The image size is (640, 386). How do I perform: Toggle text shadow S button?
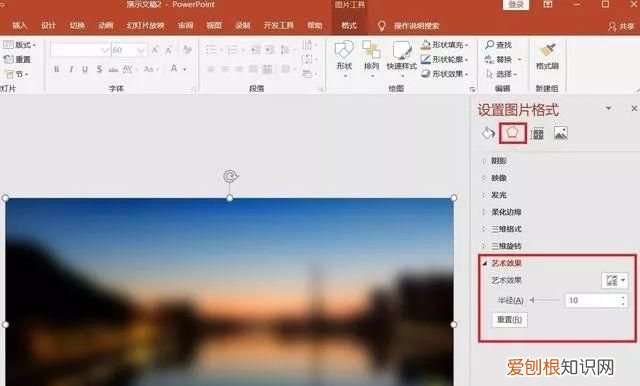[99, 69]
